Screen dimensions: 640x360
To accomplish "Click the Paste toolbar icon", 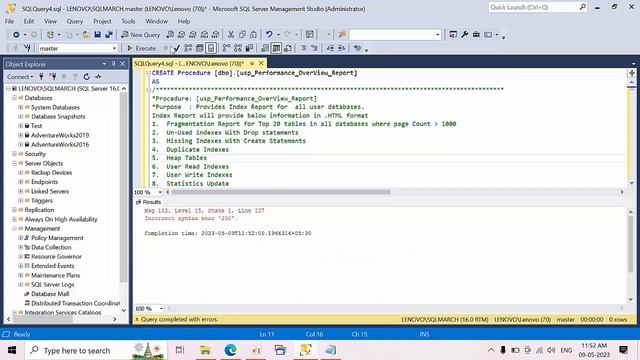I will click(253, 35).
